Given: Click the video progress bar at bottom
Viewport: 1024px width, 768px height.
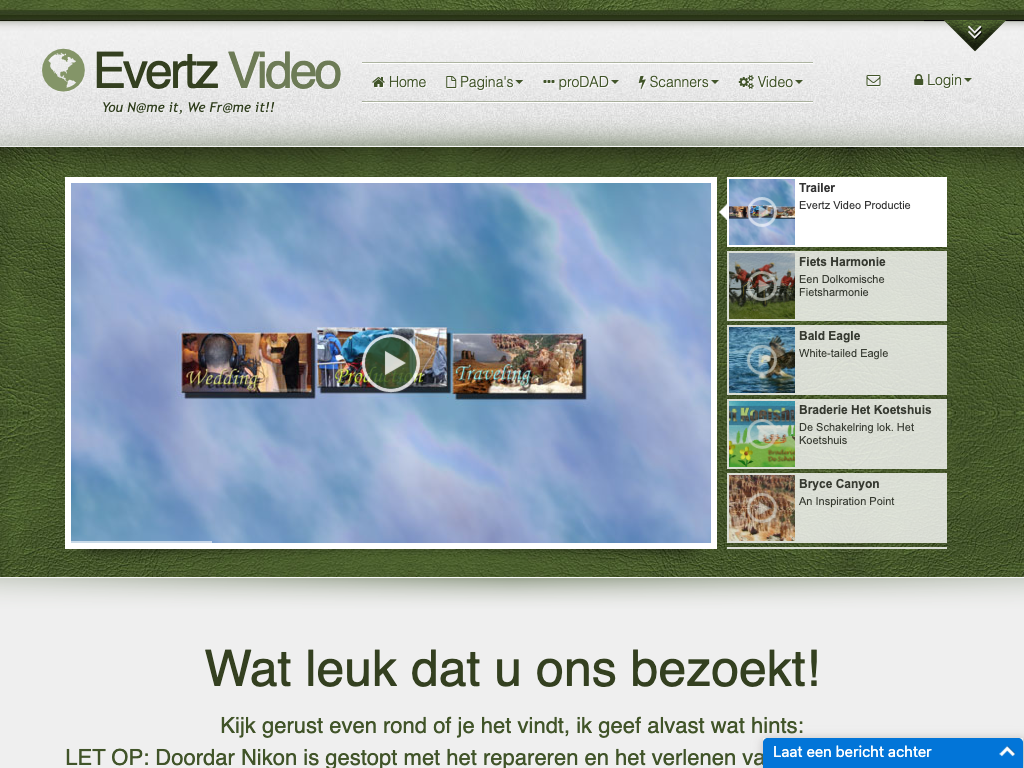Looking at the screenshot, I should [390, 541].
